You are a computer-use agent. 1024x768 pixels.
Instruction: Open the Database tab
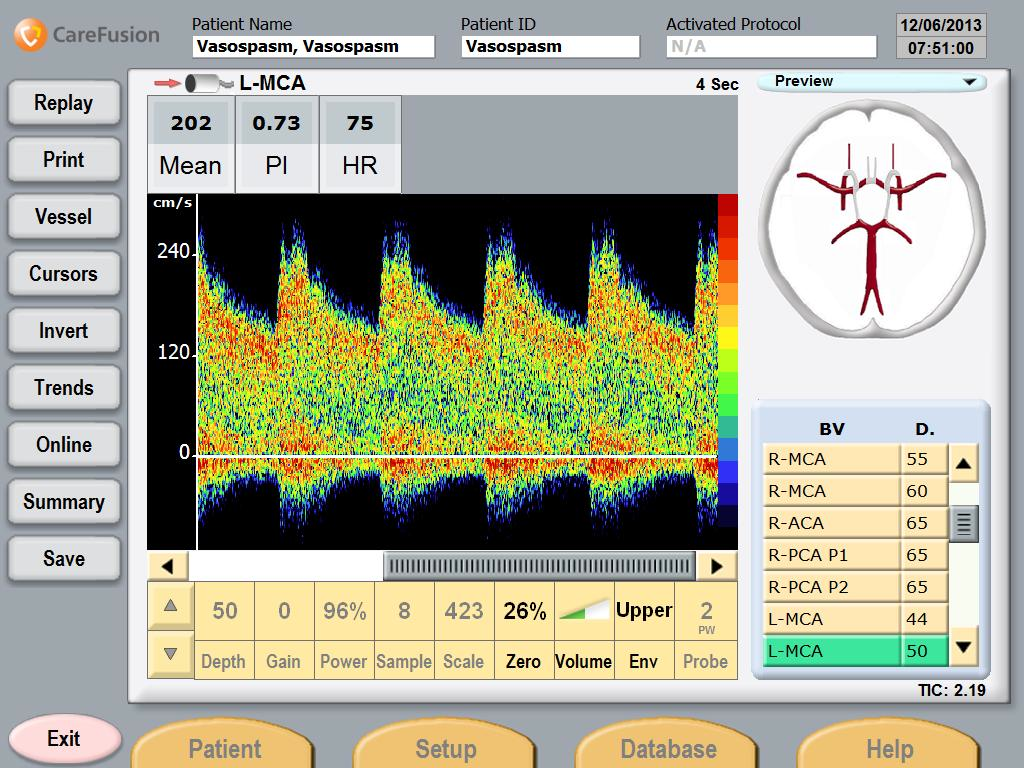pyautogui.click(x=668, y=748)
